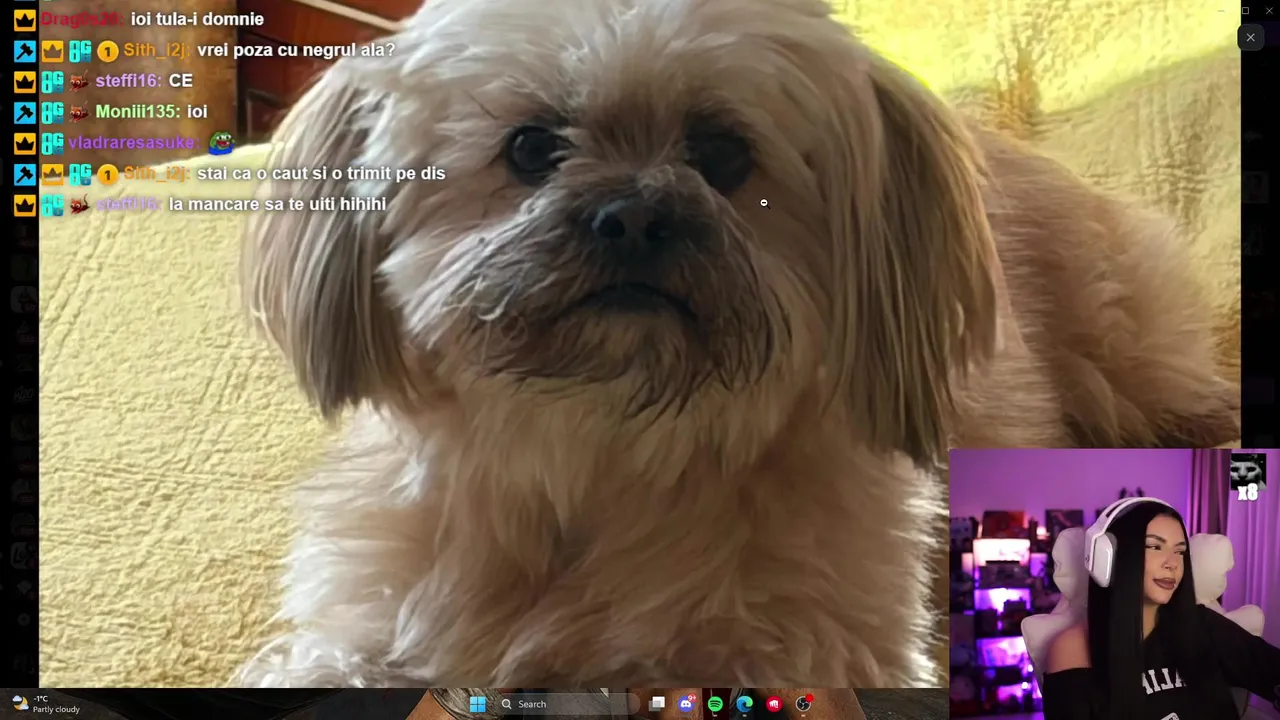Open the Partly cloudy weather widget
Screen dimensions: 1280x720
point(45,704)
